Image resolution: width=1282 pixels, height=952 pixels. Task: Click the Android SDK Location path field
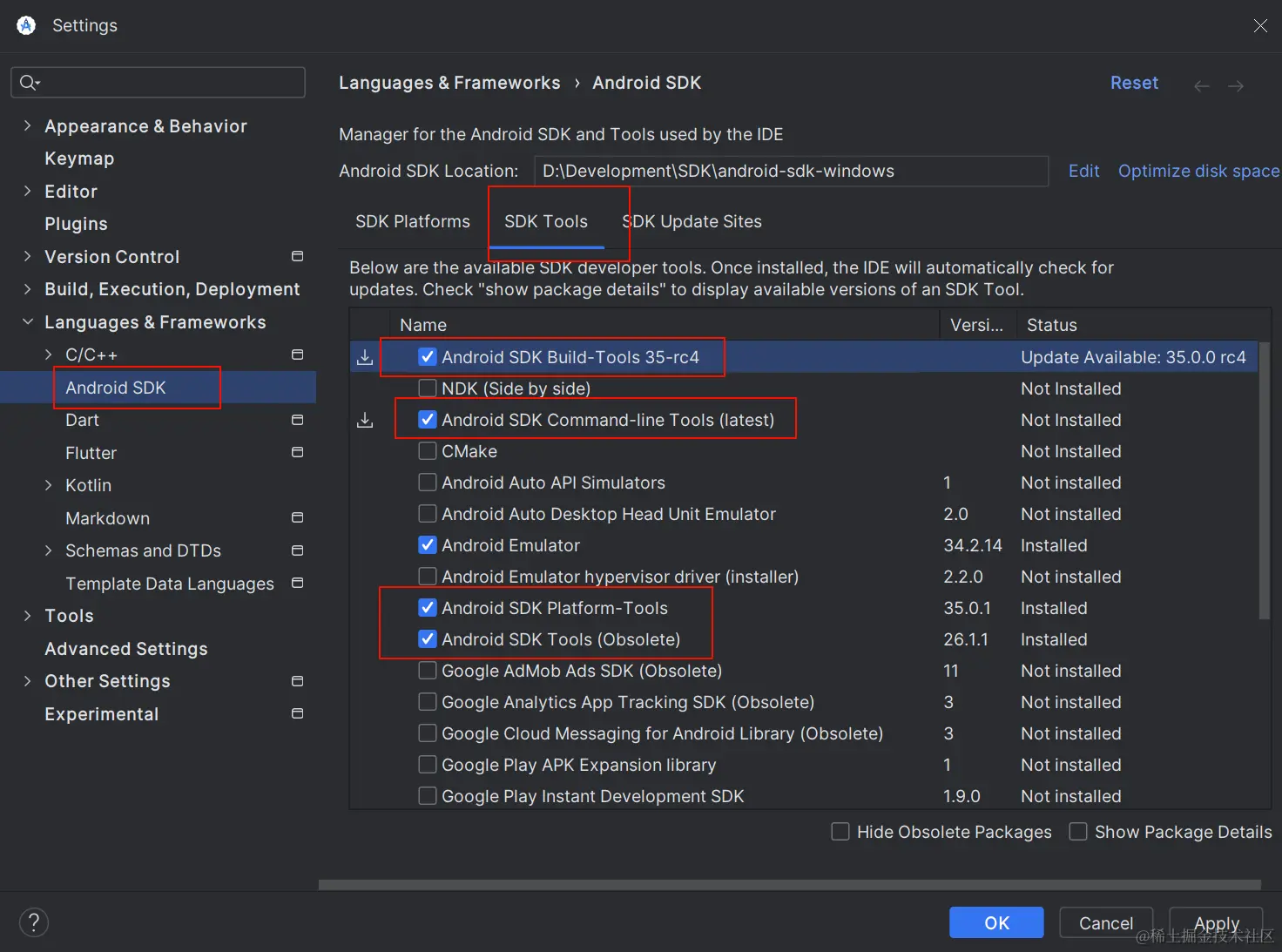(x=790, y=171)
